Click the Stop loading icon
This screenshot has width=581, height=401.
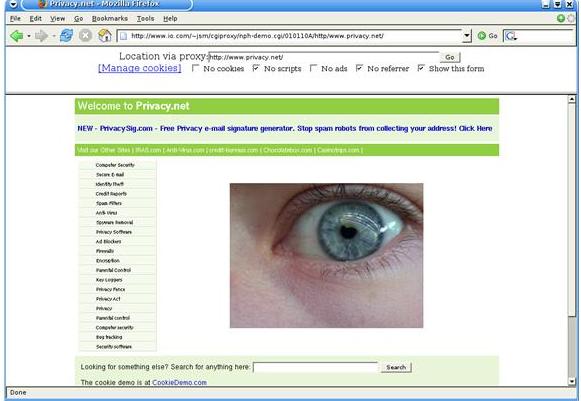click(x=86, y=36)
